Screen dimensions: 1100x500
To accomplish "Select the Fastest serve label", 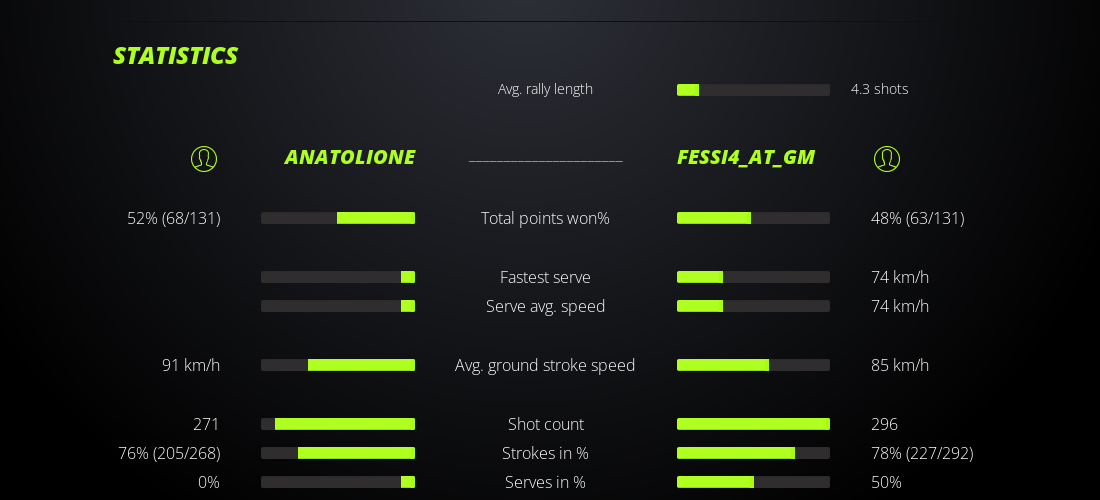I will tap(545, 277).
